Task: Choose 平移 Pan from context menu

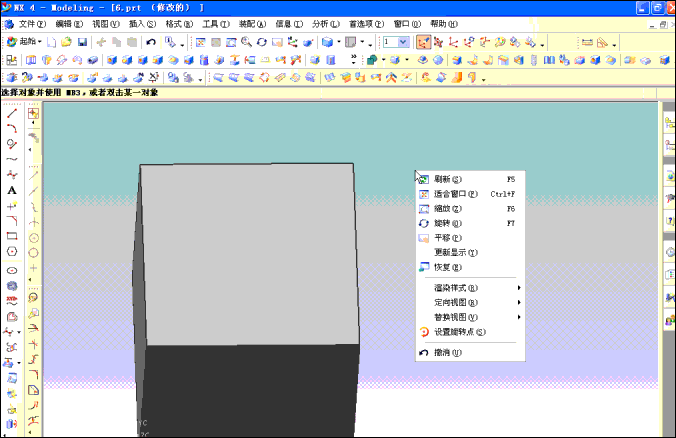Action: tap(470, 238)
